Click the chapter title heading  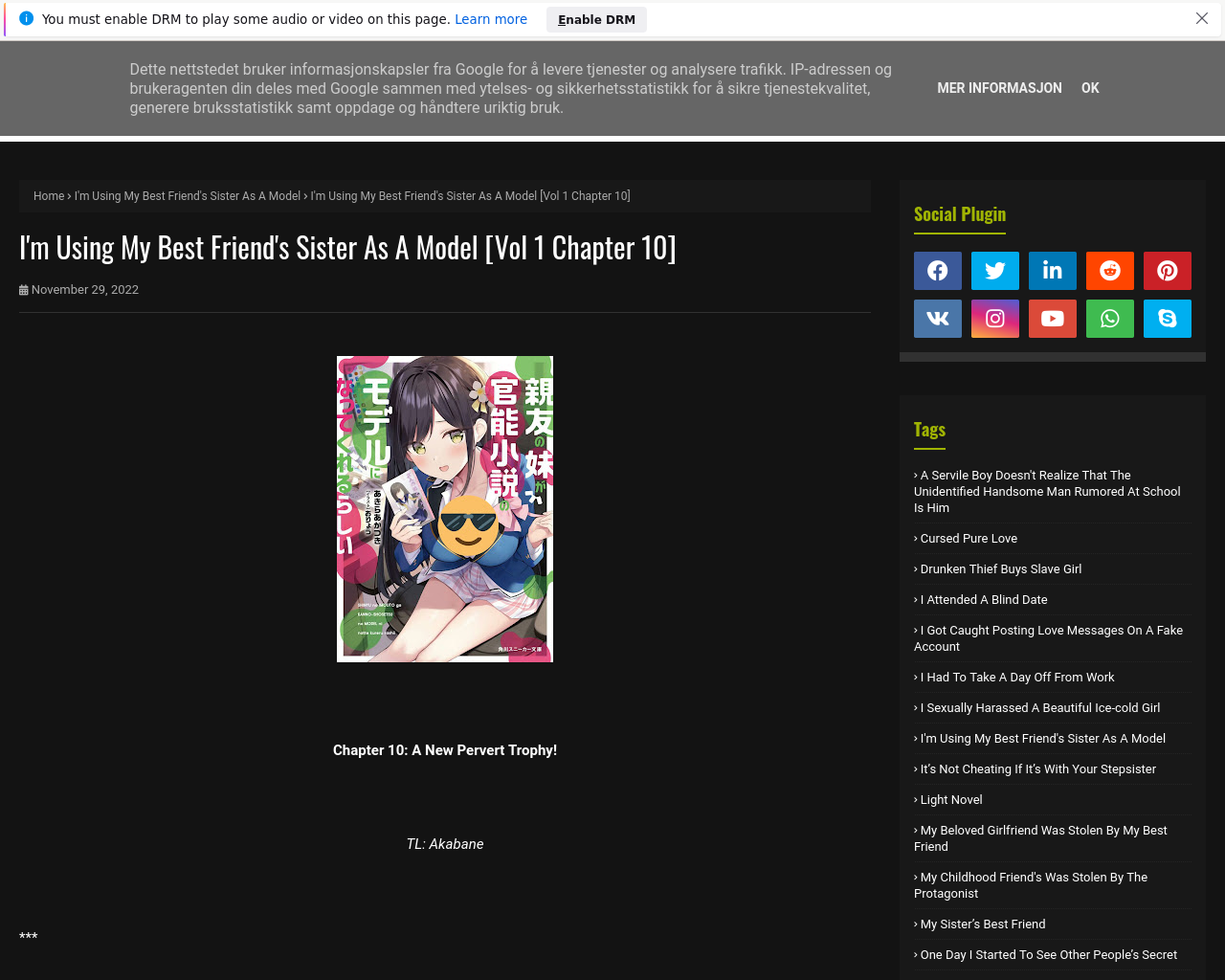[x=347, y=249]
